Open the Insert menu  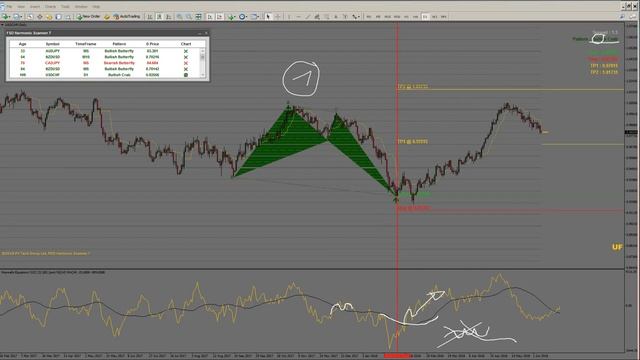[x=35, y=7]
